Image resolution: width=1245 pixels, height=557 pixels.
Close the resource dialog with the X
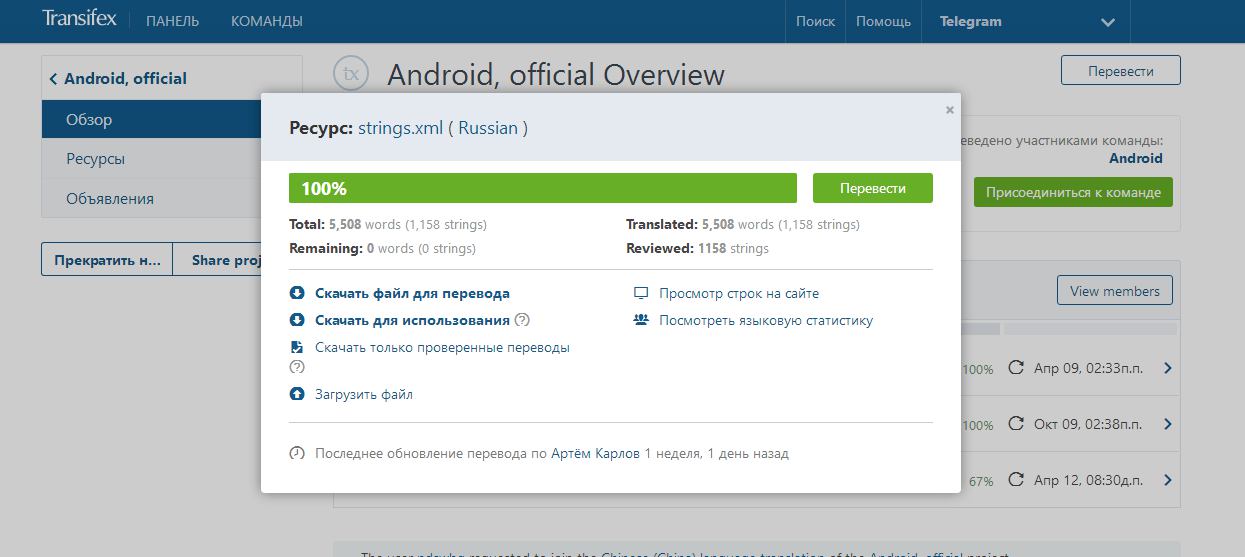tap(950, 110)
